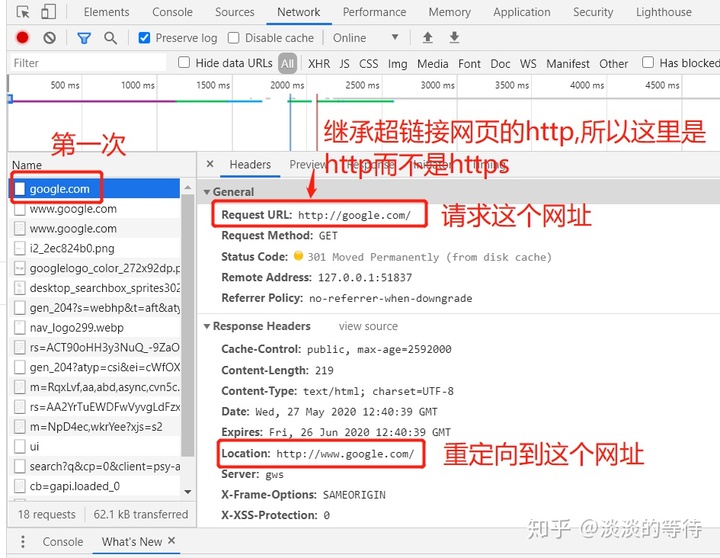The image size is (720, 558).
Task: Collapse the General section
Action: point(207,192)
